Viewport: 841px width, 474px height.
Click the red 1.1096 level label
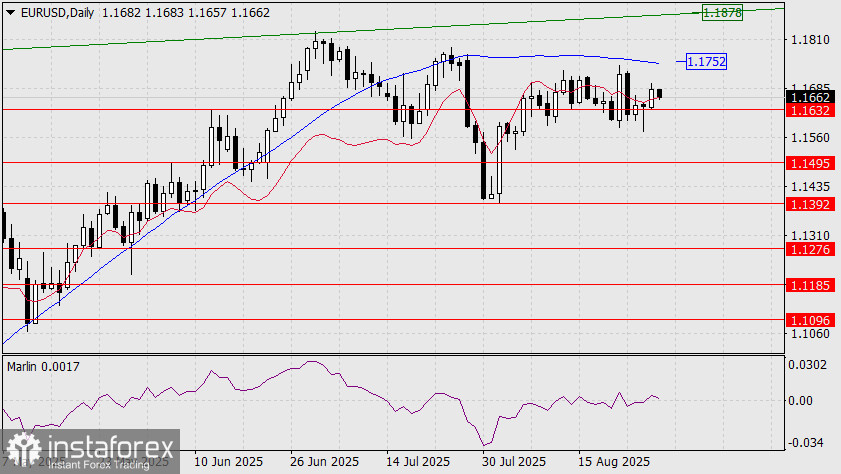(x=810, y=320)
